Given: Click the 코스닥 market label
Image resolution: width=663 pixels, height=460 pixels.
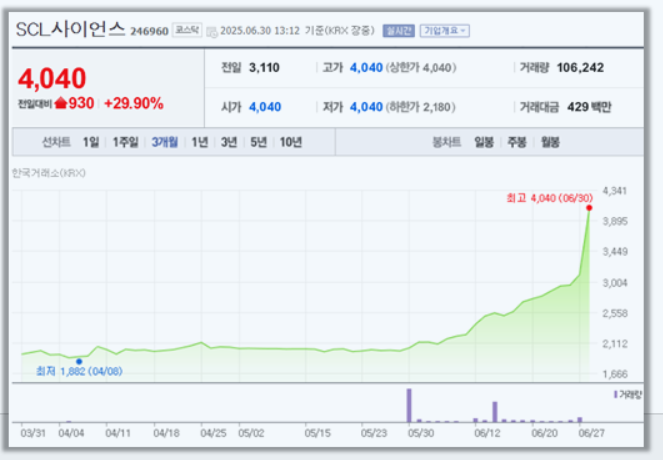Looking at the screenshot, I should 186,30.
